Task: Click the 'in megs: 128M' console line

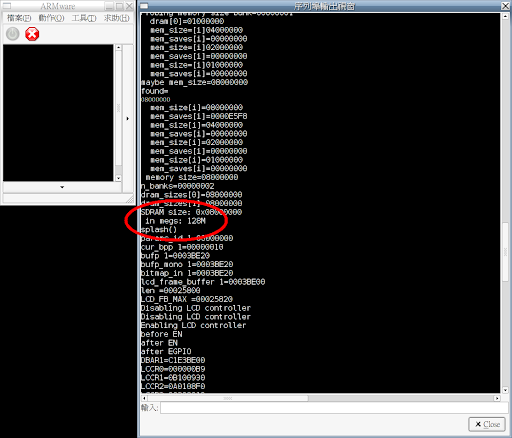Action: [x=175, y=221]
